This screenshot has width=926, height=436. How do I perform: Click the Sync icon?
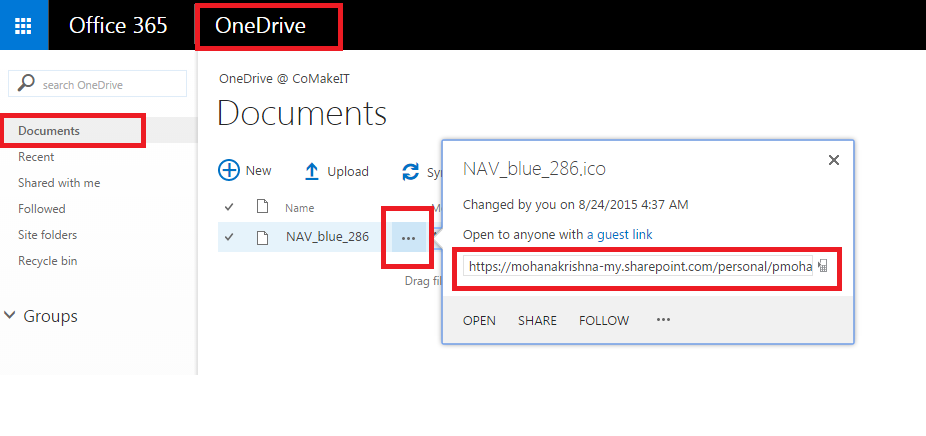click(x=410, y=172)
